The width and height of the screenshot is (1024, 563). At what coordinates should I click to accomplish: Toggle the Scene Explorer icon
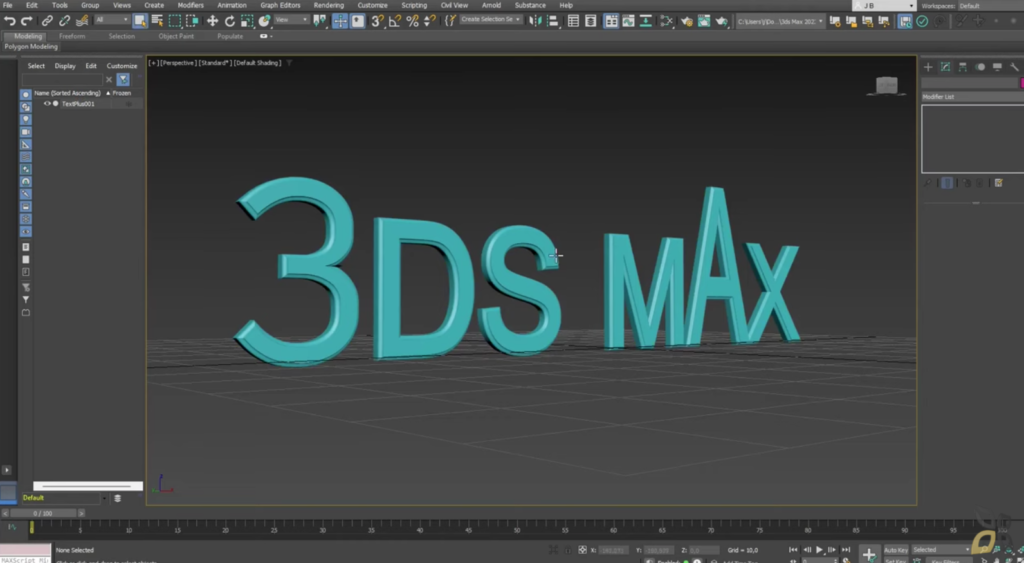coord(573,21)
